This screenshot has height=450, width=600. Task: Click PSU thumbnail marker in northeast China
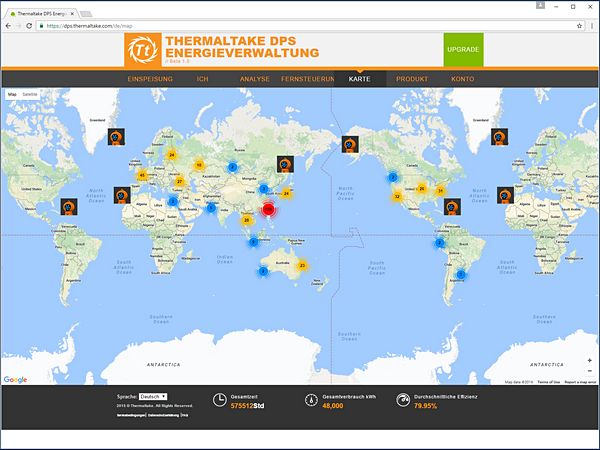(285, 164)
